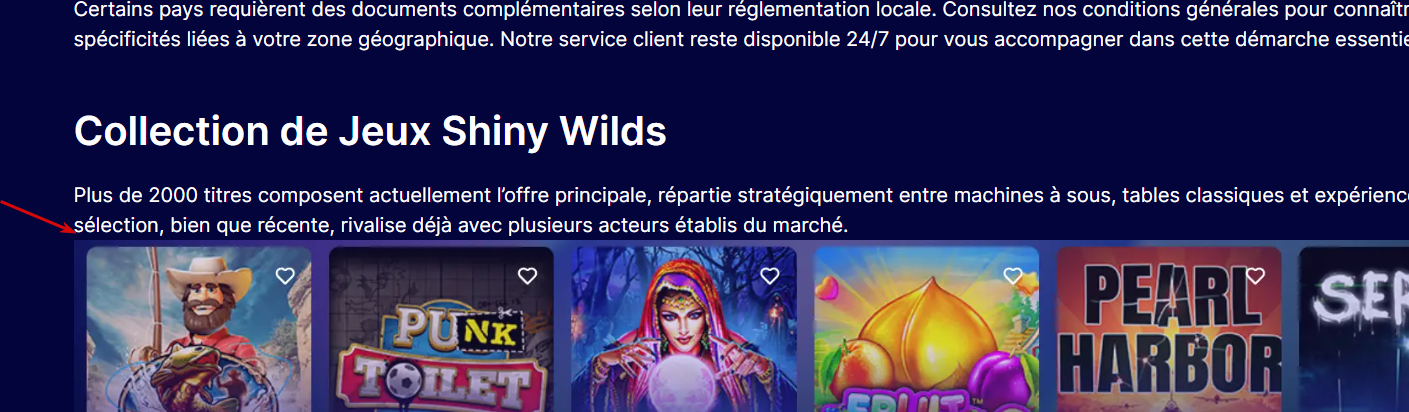Click the Collection de Jeux Shiny Wilds heading

tap(370, 131)
